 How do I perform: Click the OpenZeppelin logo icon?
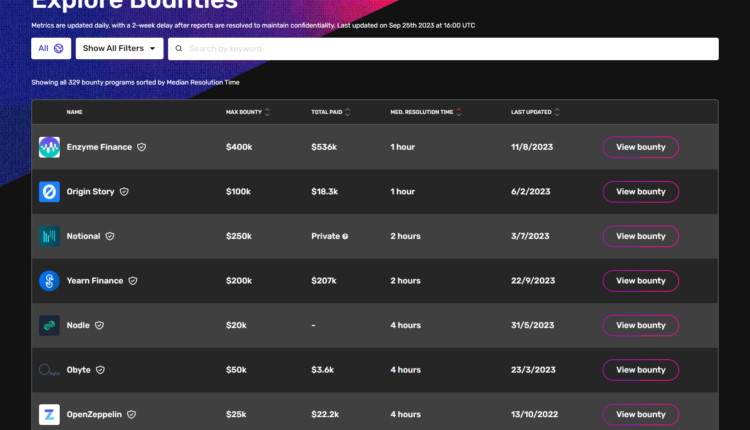(49, 414)
